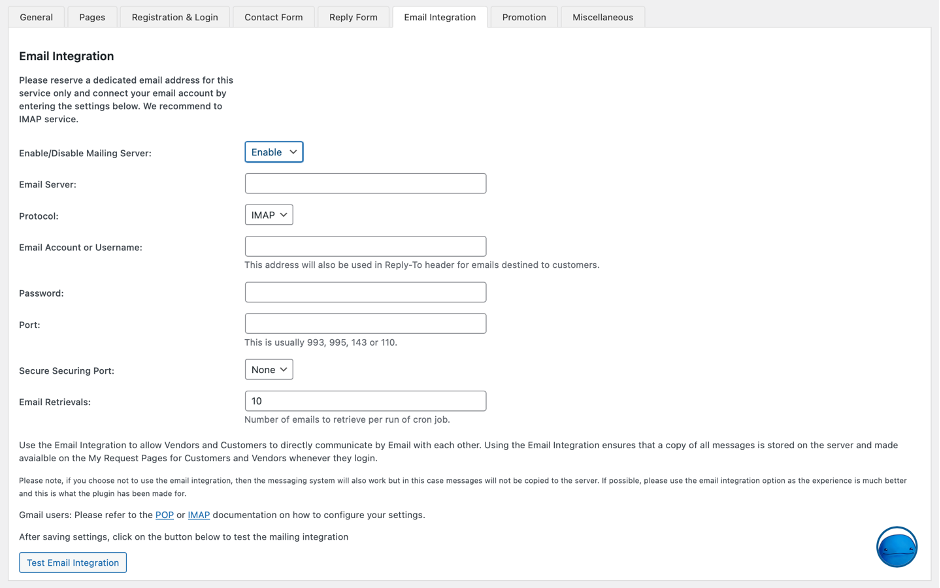Focus the Email Server input field
Viewport: 940px width, 588px height.
click(365, 183)
